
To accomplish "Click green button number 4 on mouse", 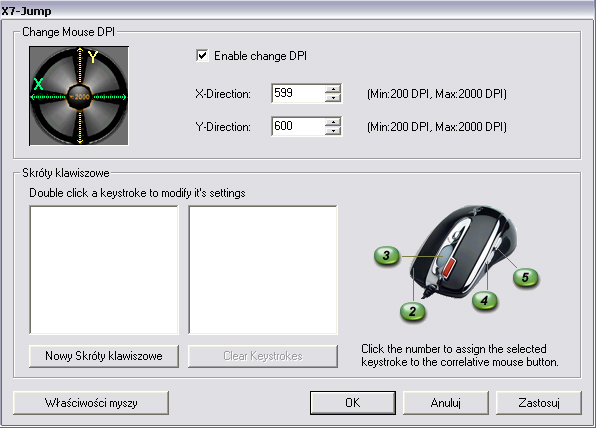I will pyautogui.click(x=484, y=301).
